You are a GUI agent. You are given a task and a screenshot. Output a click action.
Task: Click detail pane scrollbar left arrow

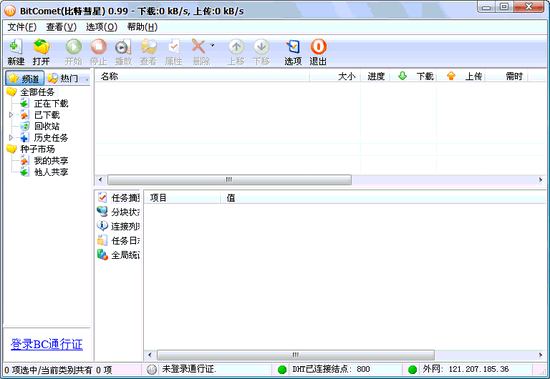(150, 355)
